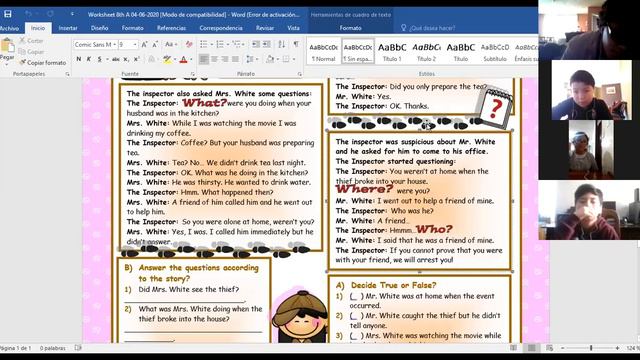Open the Change Case (Aa) dropdown
Screen dimensions: 640x360
coord(171,44)
